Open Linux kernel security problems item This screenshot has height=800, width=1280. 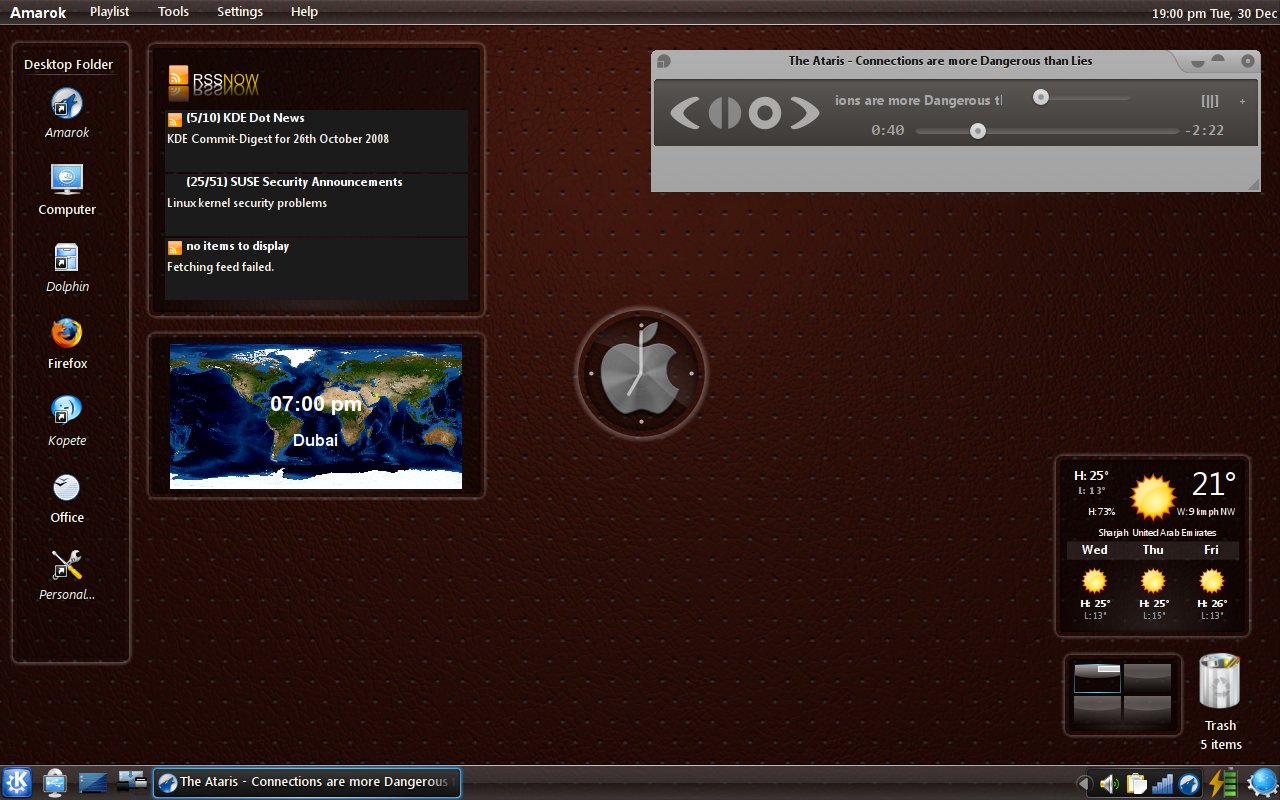click(247, 203)
